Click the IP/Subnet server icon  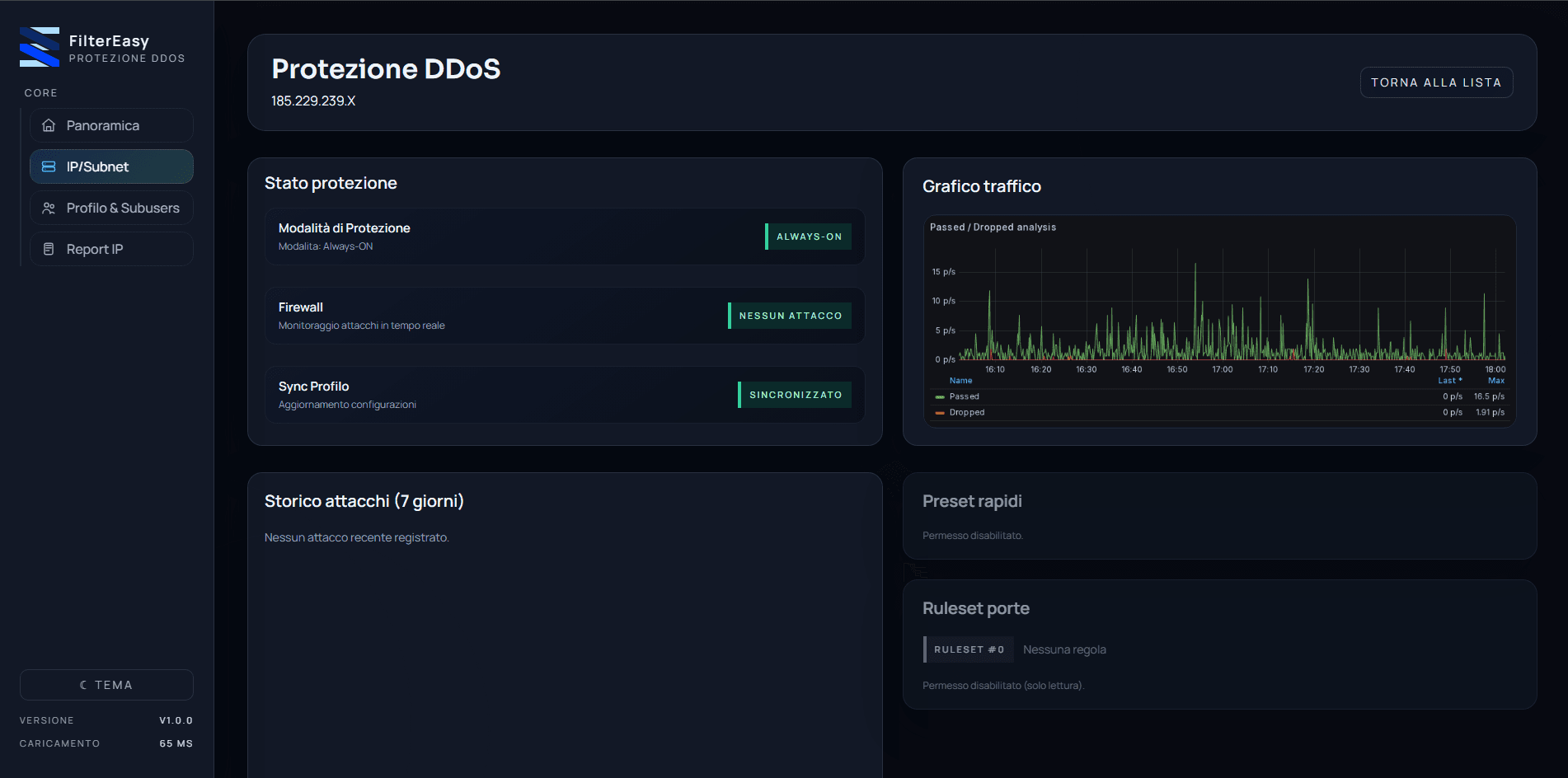pos(49,166)
